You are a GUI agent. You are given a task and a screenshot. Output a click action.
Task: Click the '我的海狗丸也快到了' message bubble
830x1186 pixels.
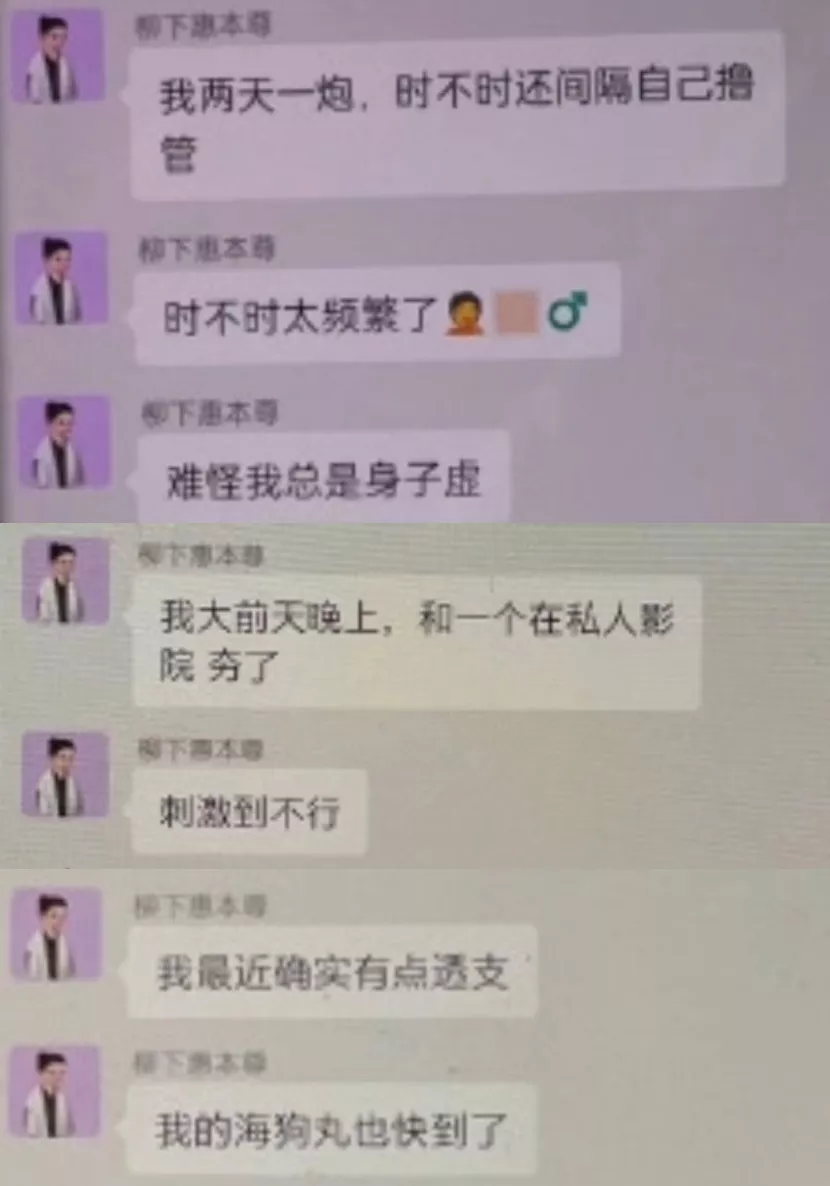pyautogui.click(x=331, y=1130)
